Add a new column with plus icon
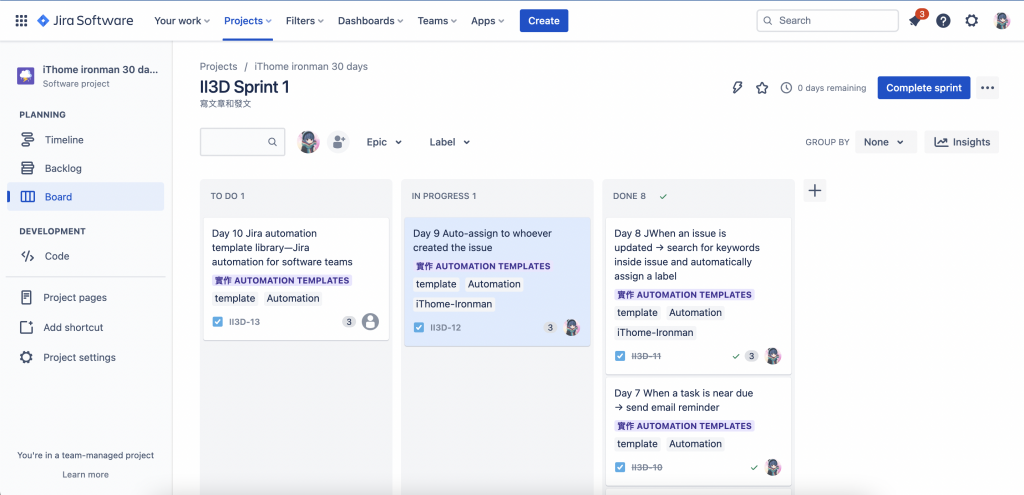This screenshot has height=495, width=1024. [x=814, y=191]
